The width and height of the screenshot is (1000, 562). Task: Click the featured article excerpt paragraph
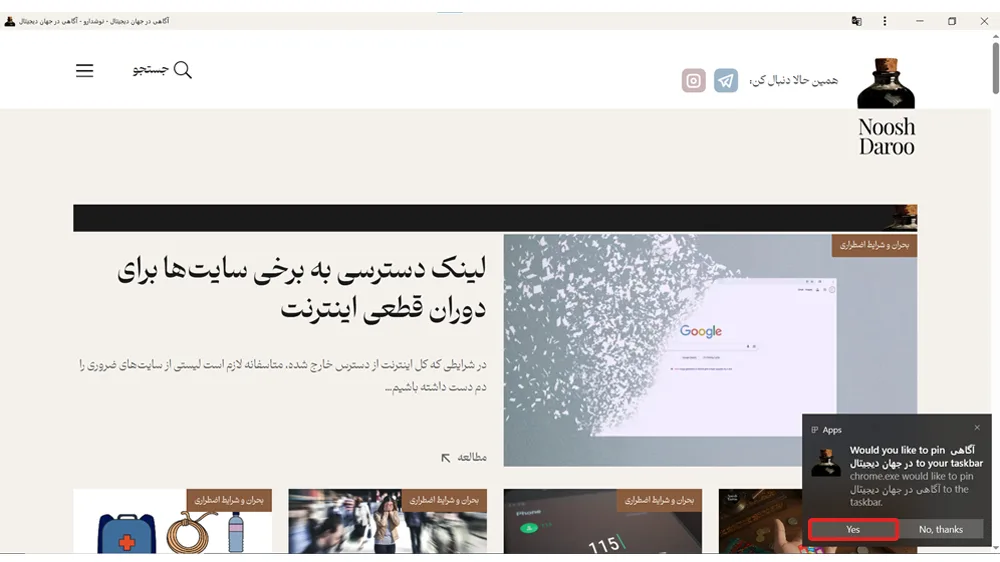click(x=283, y=376)
